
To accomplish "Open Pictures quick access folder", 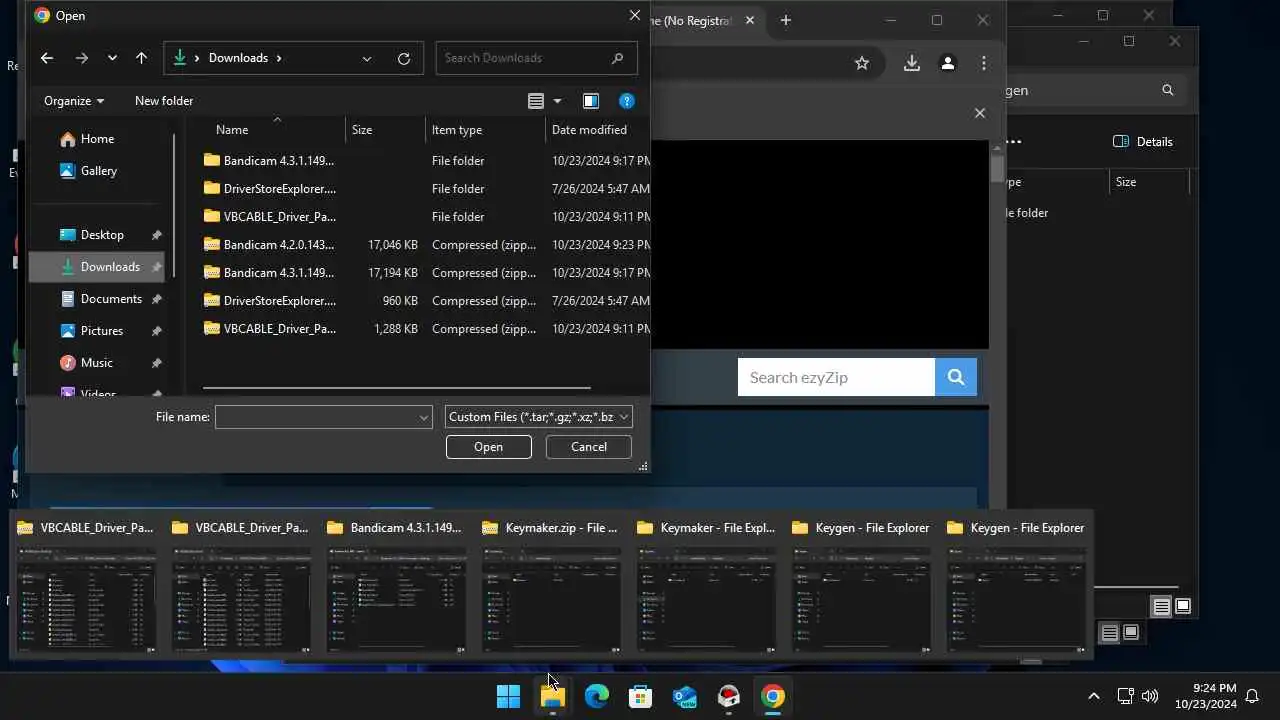I will [x=102, y=331].
